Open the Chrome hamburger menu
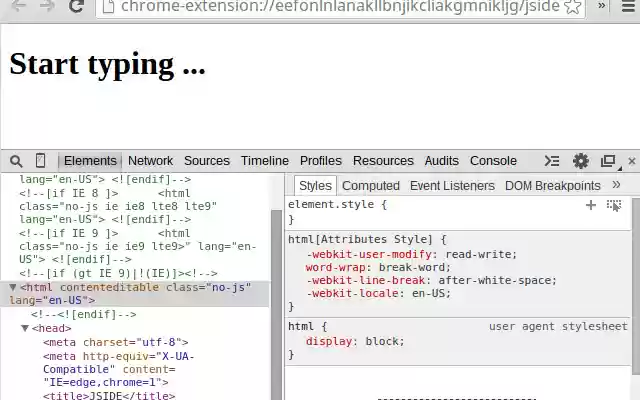 point(628,6)
